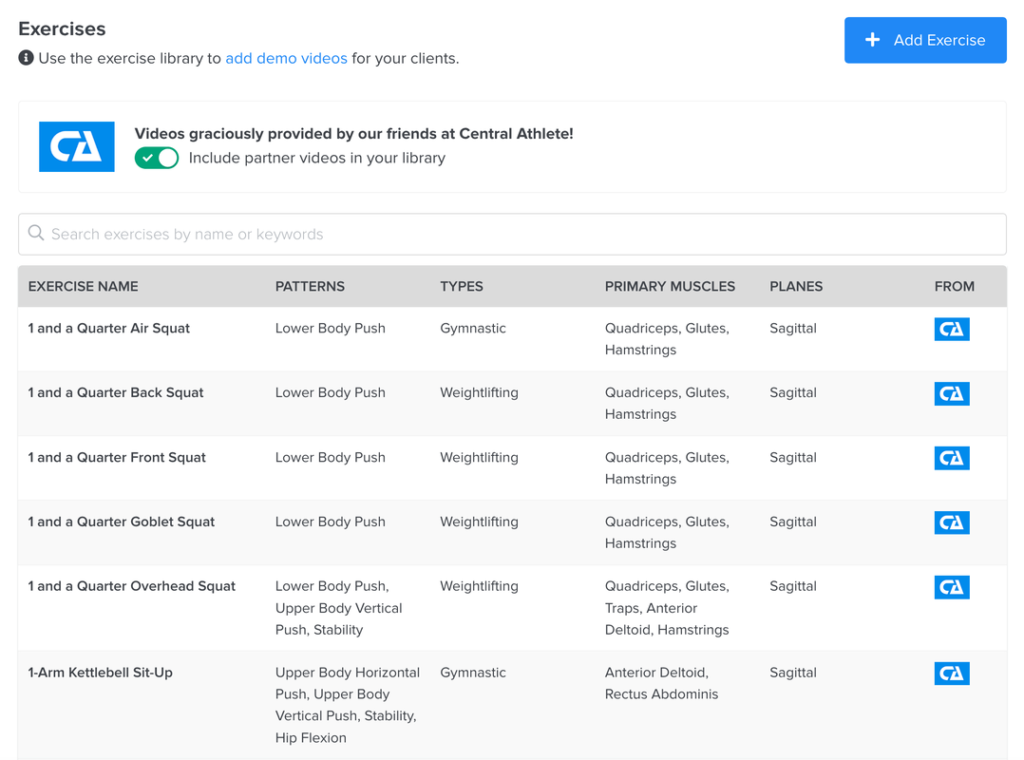Click the CA icon for 1 and a Quarter Goblet Squat
1024x760 pixels.
point(951,523)
